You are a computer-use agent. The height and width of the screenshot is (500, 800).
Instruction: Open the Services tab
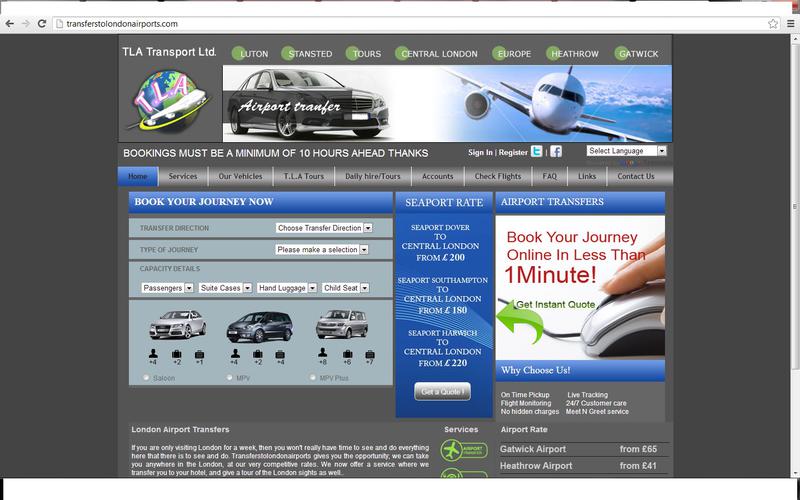coord(183,176)
